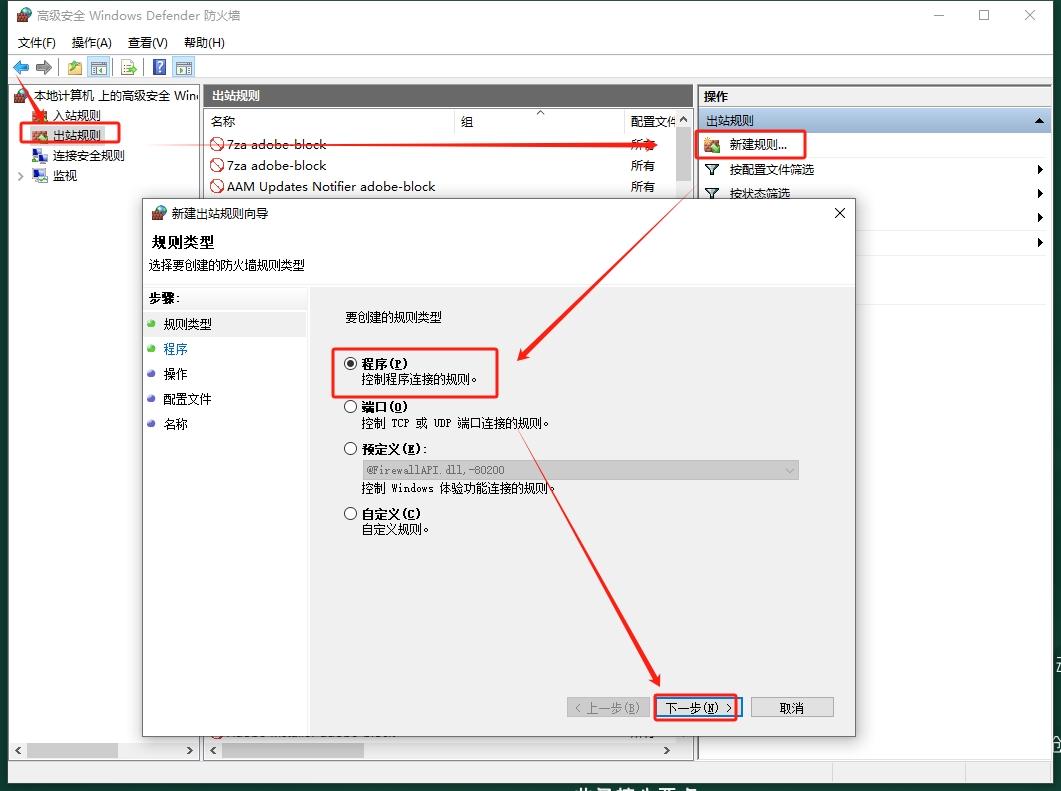This screenshot has width=1061, height=791.
Task: Collapse the 出站规则 actions section header
Action: (1039, 121)
